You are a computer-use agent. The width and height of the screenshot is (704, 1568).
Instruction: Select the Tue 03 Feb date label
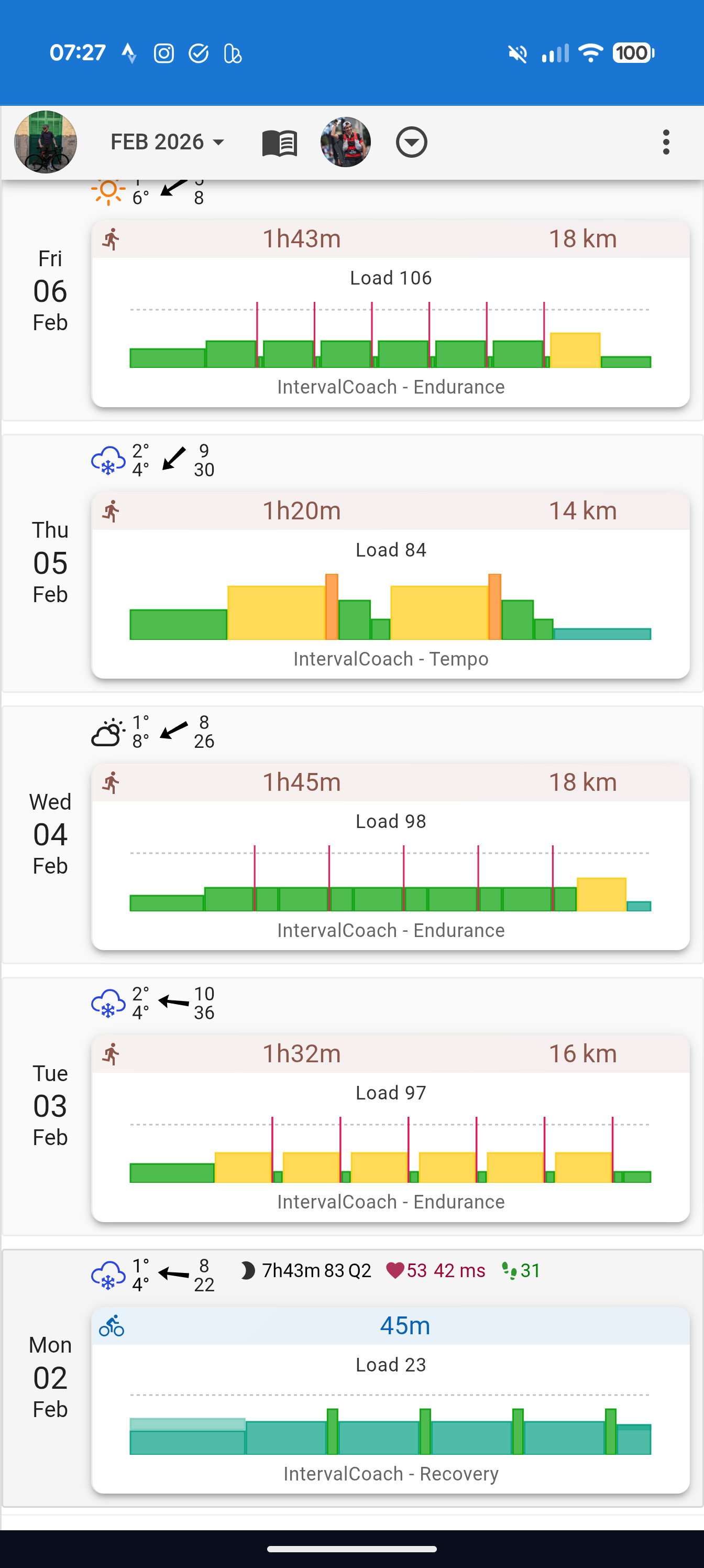point(50,1105)
